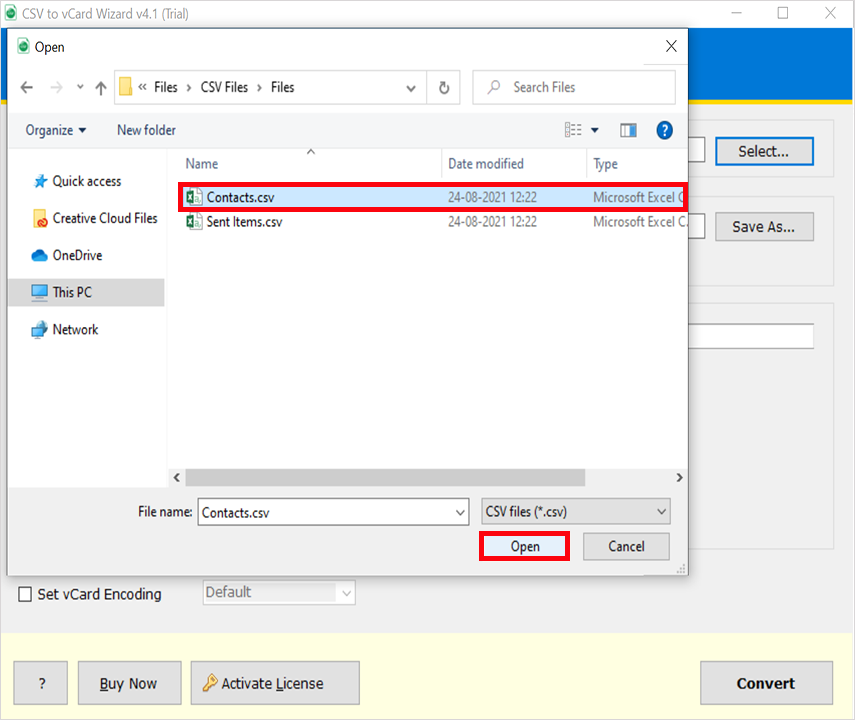This screenshot has height=720, width=855.
Task: Click the Search Files box
Action: point(574,87)
